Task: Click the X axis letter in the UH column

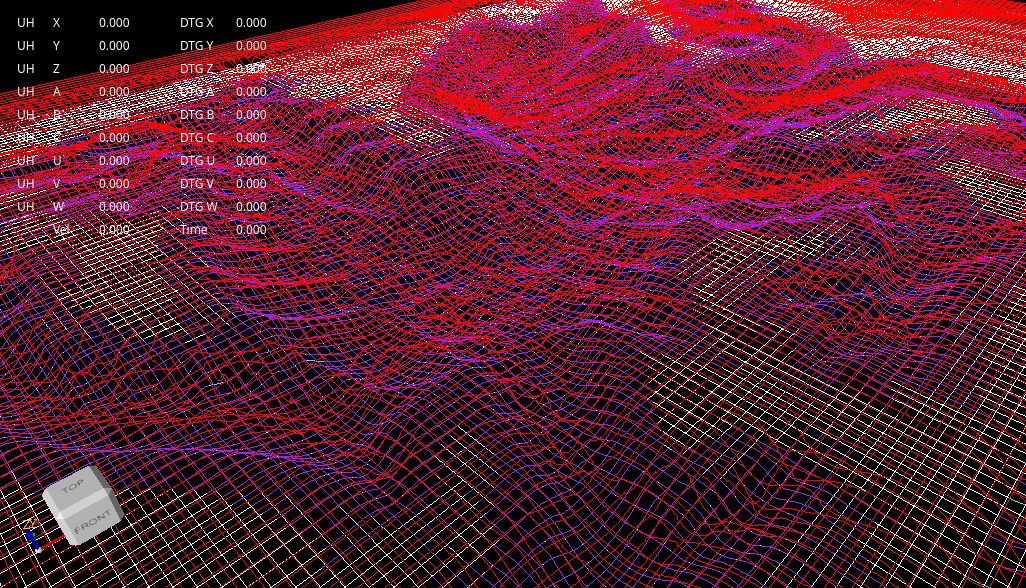Action: click(56, 23)
